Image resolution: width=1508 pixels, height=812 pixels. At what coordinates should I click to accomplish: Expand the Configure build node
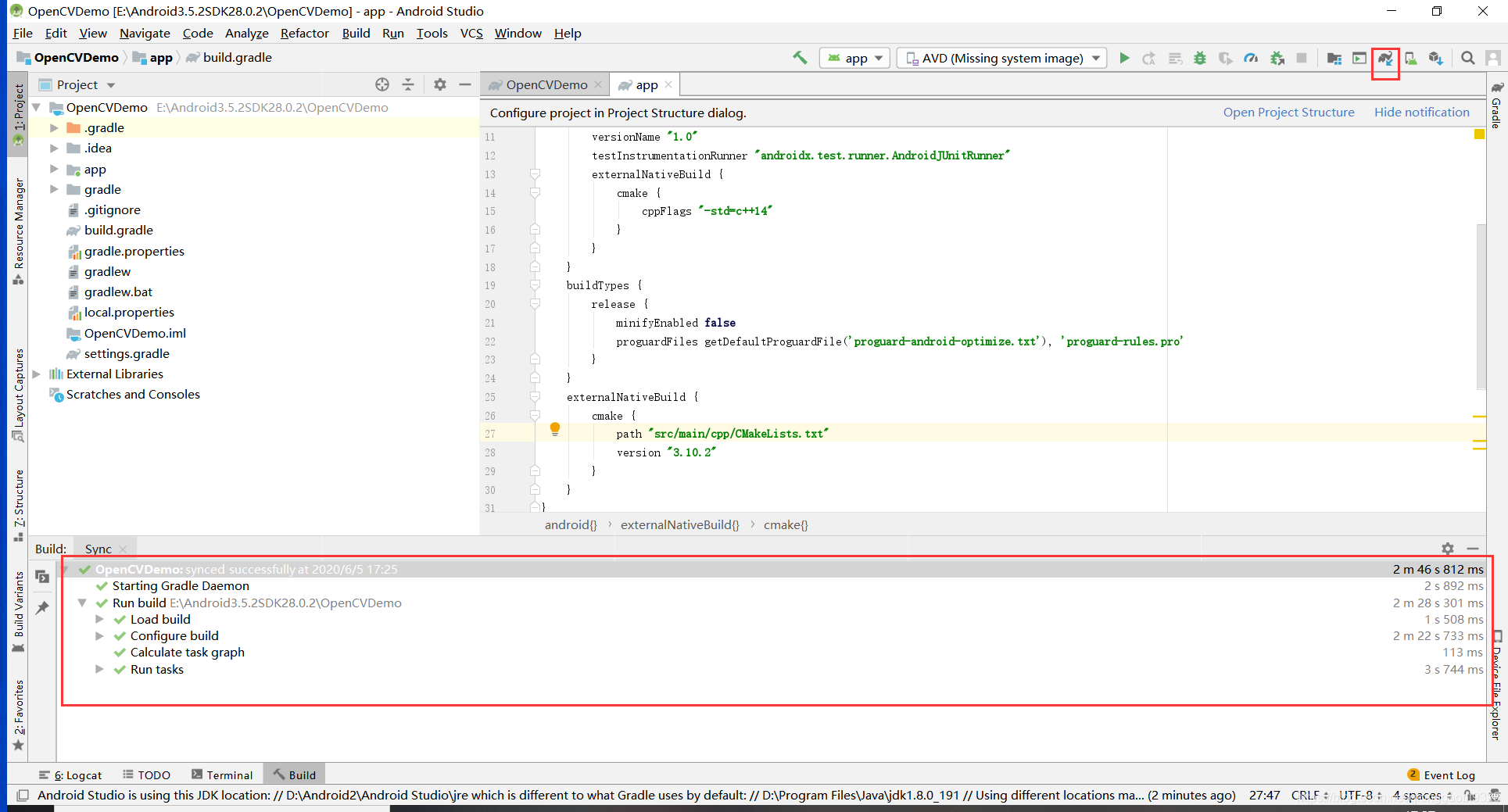(99, 635)
